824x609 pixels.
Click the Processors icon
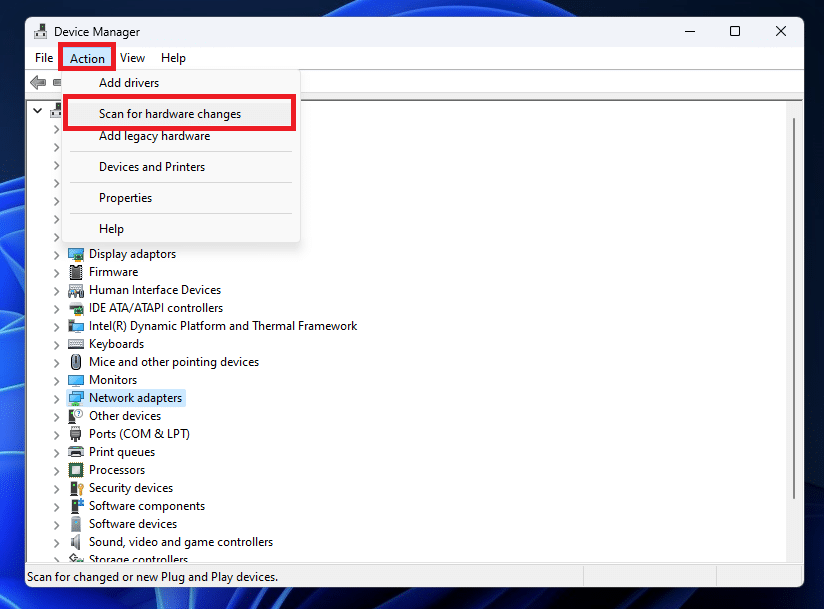coord(76,469)
